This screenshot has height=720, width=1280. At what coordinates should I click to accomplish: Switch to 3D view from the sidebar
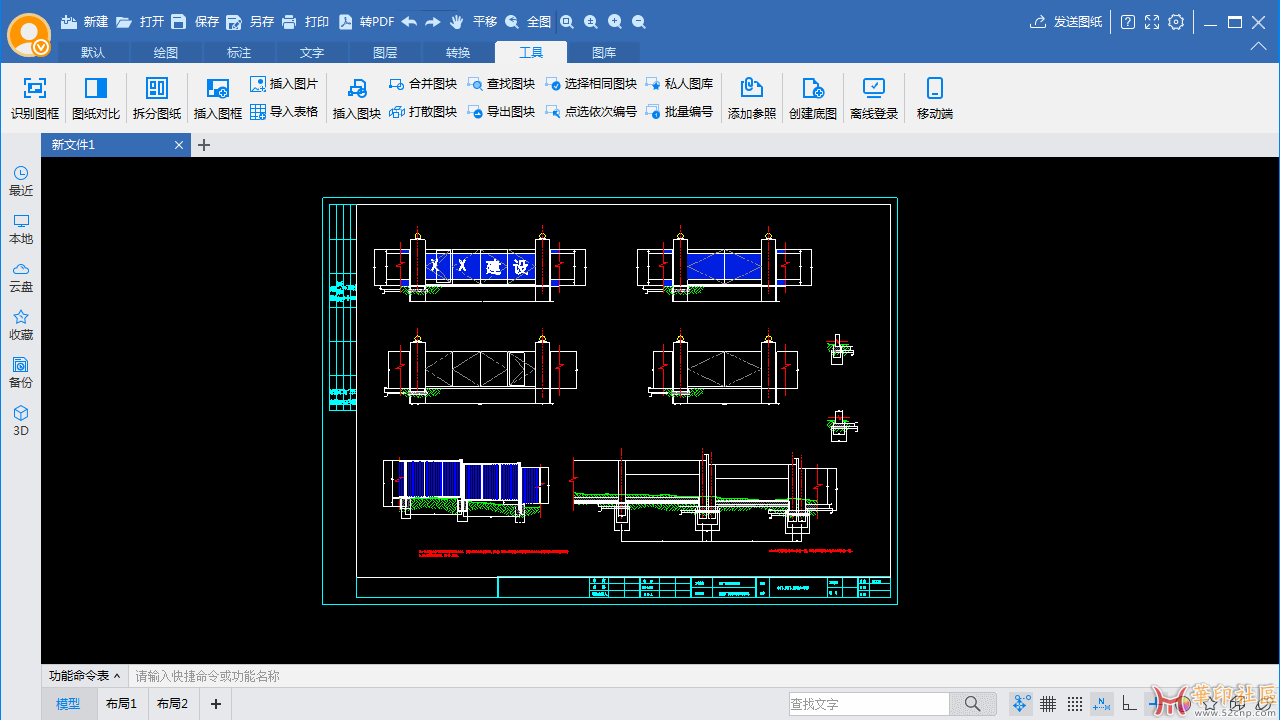click(21, 421)
